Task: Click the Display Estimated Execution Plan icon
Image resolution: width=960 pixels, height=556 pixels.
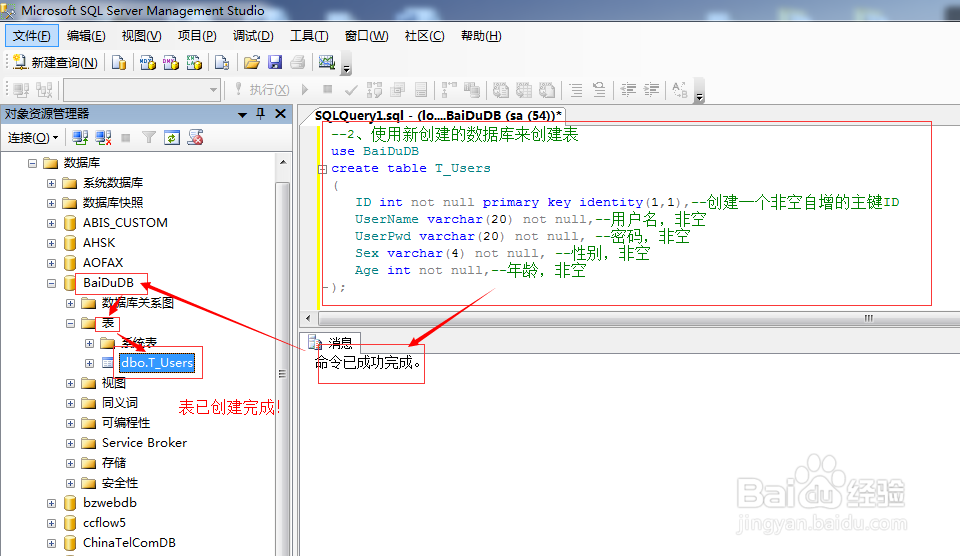Action: [374, 90]
